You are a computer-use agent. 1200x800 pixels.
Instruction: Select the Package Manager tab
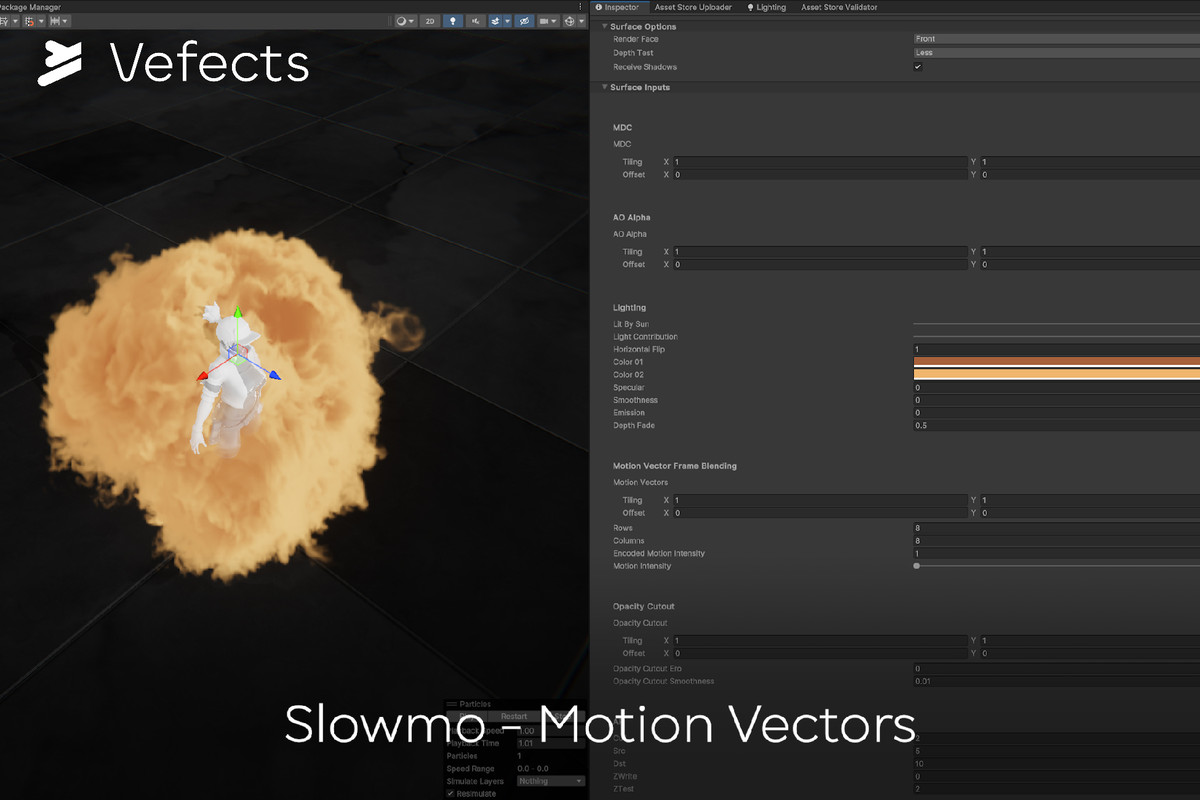tap(31, 7)
